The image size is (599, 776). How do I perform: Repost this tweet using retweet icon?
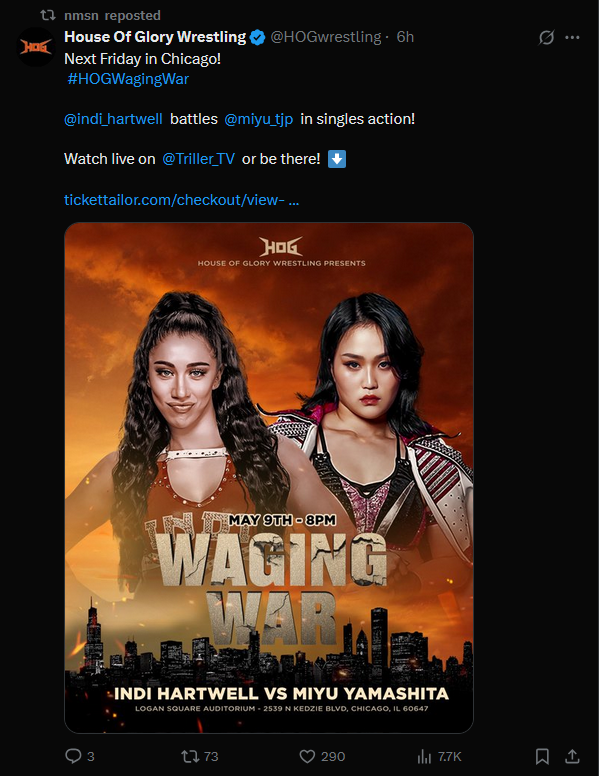190,756
